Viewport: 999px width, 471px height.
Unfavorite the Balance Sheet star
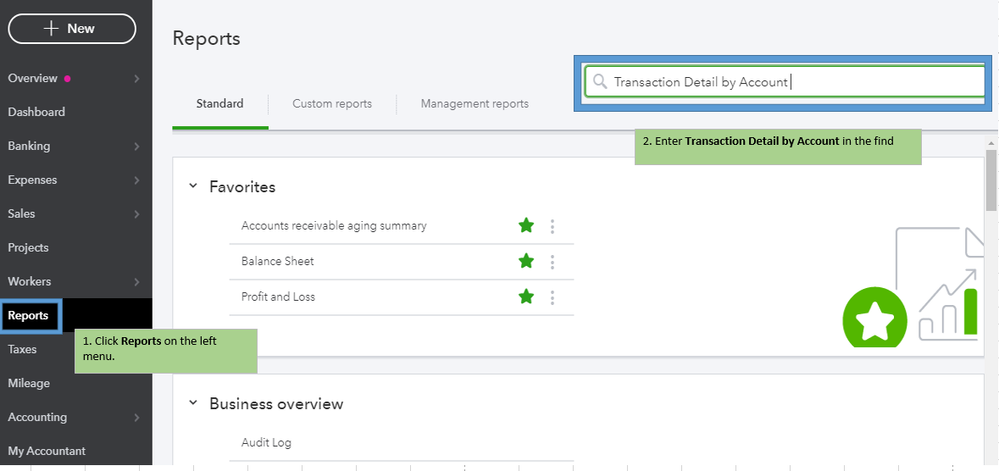point(526,261)
